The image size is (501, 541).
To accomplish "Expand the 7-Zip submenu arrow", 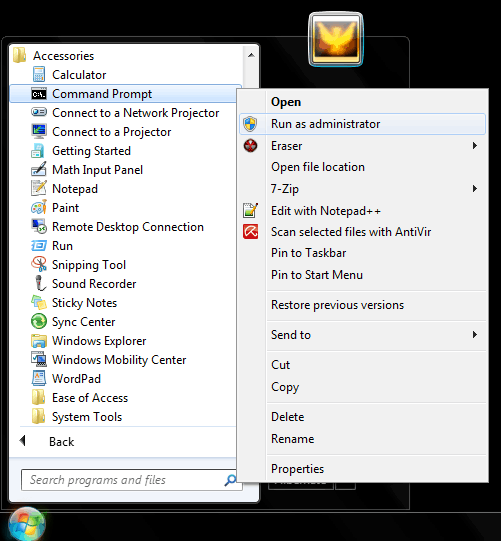I will [x=475, y=189].
